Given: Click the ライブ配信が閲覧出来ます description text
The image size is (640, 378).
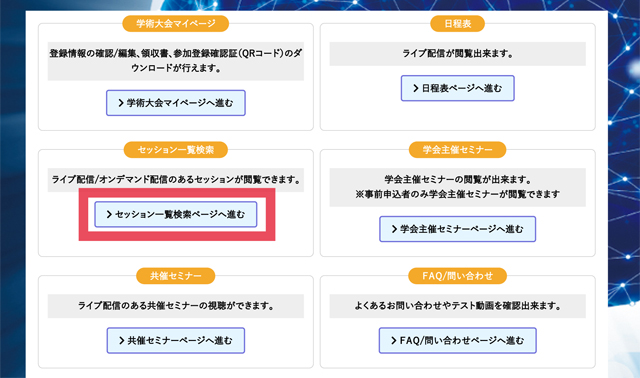Looking at the screenshot, I should click(458, 53).
